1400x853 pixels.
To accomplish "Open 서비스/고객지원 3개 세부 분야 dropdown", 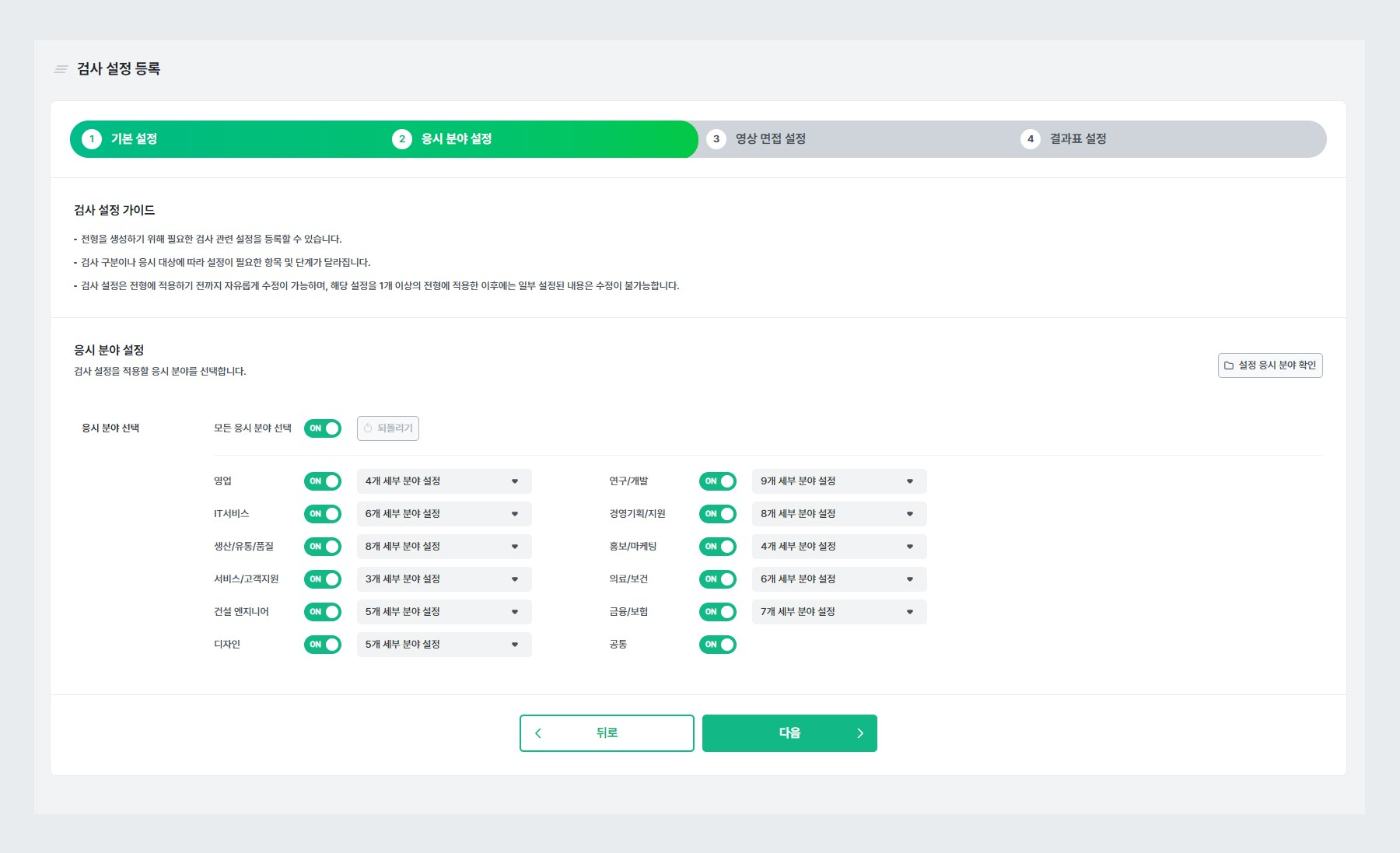I will (x=444, y=579).
